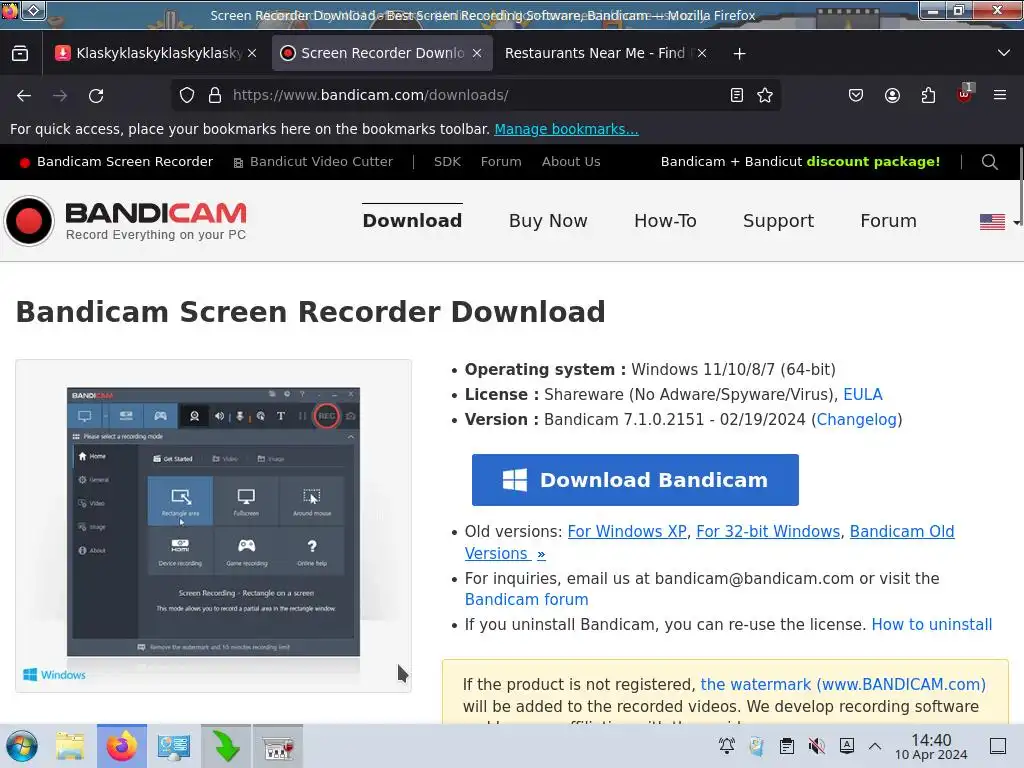Viewport: 1024px width, 768px height.
Task: Open Pocket save icon
Action: [x=856, y=95]
